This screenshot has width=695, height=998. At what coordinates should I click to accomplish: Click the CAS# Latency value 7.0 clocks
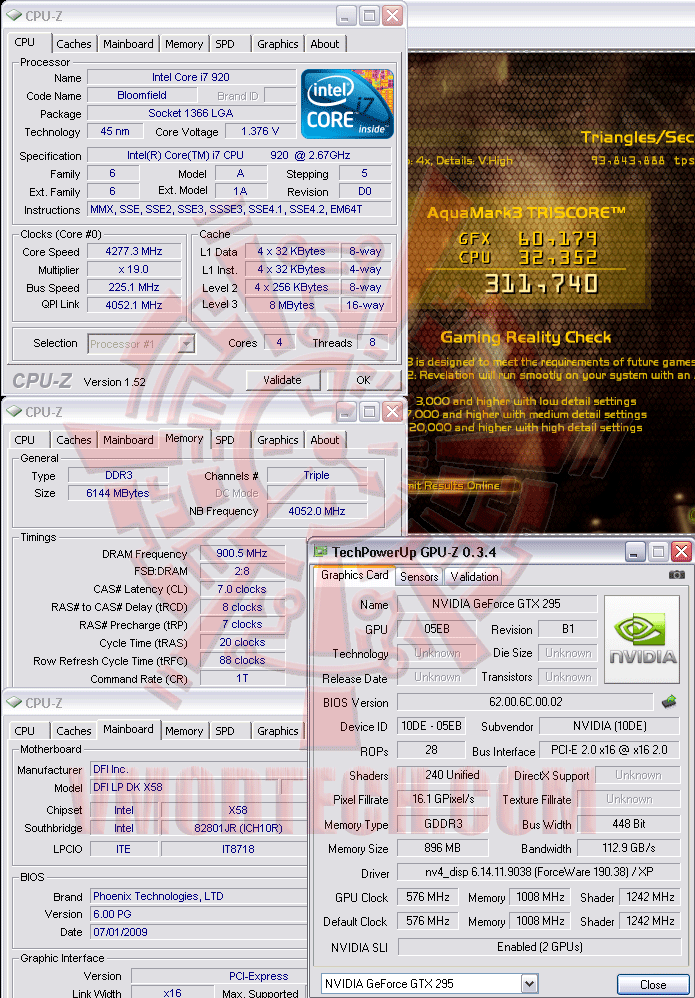242,589
